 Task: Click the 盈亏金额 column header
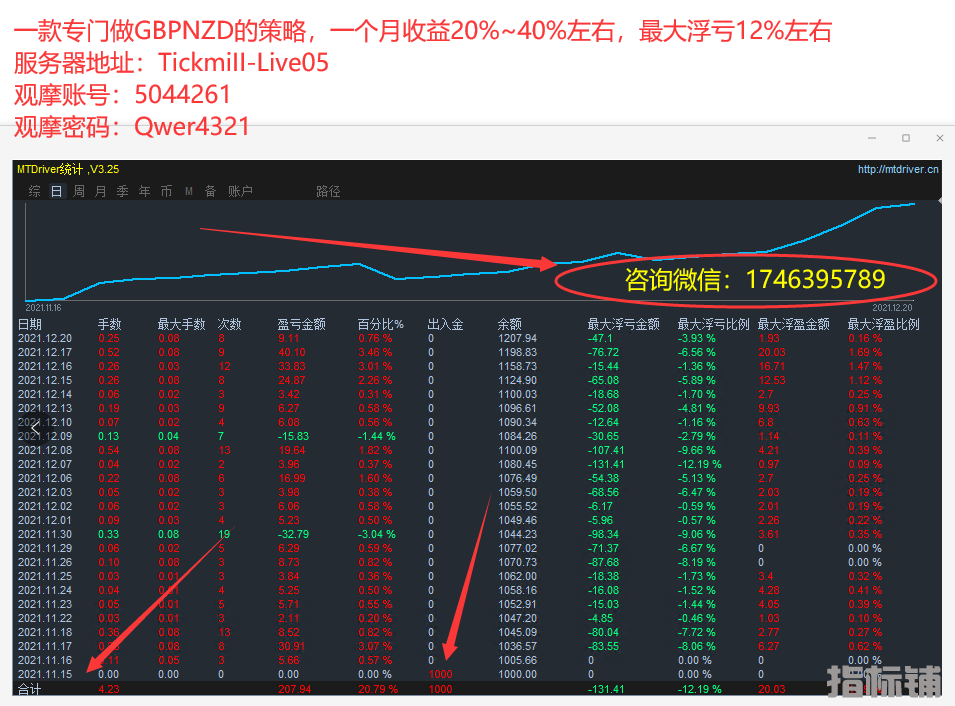pos(301,324)
